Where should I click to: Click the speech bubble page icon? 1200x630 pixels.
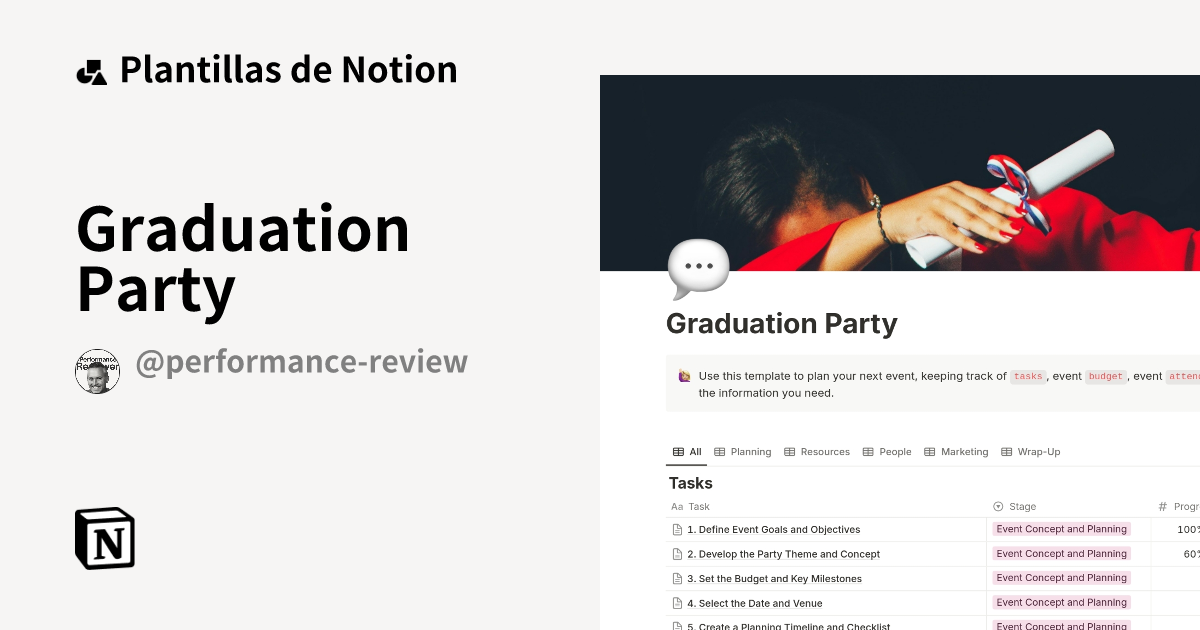click(698, 265)
